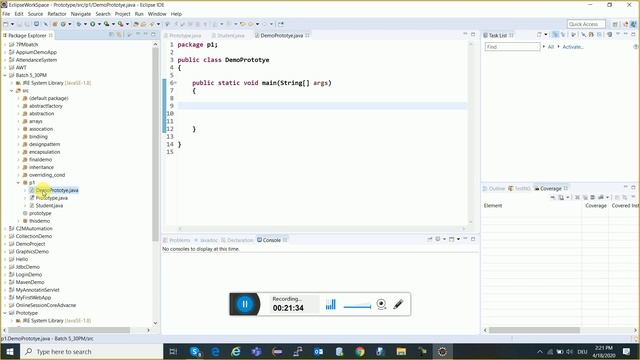Click the taskbar search box

click(91, 351)
